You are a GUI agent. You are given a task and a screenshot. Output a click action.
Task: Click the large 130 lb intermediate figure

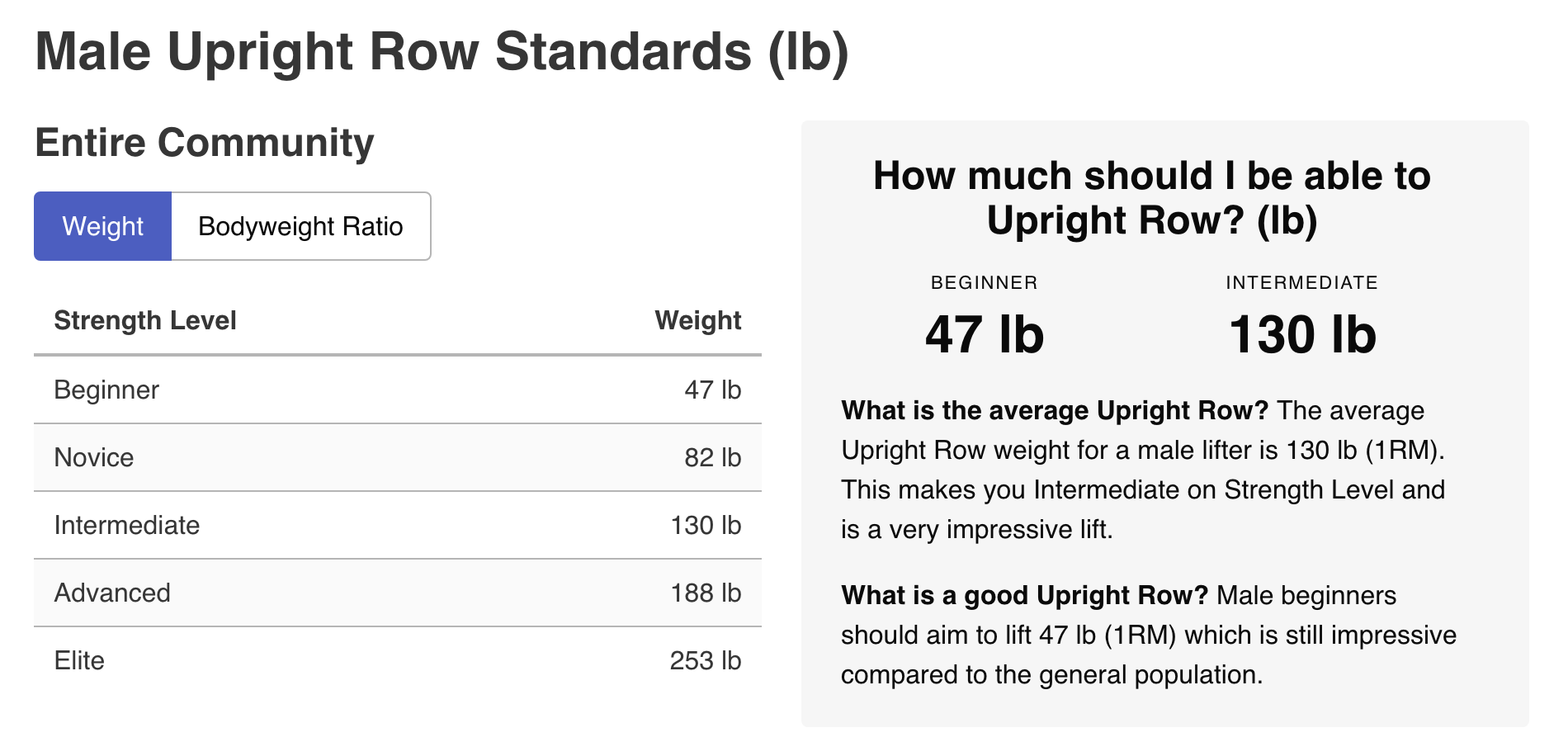(x=1302, y=334)
